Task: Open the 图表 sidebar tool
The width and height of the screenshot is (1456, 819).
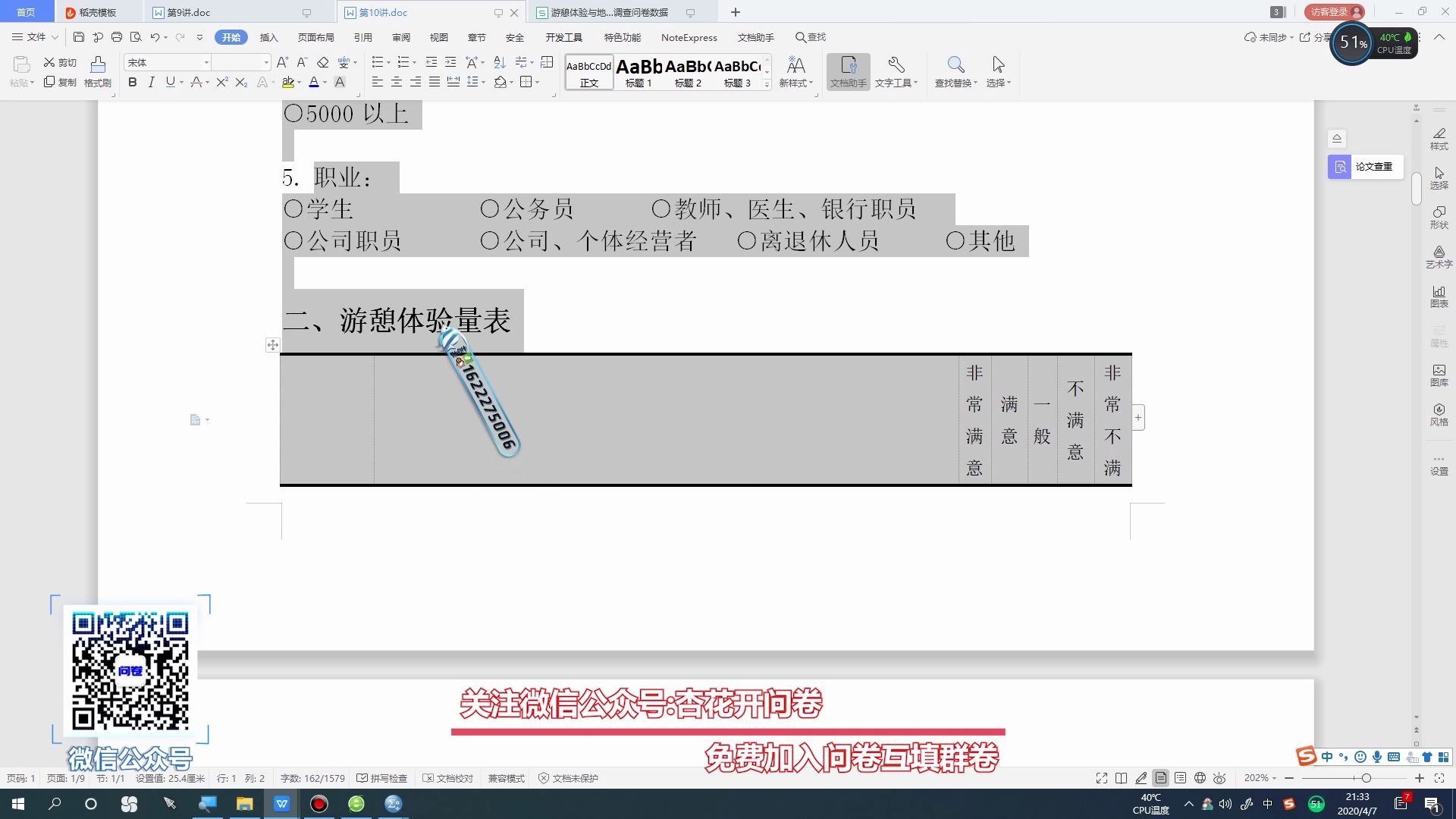Action: tap(1439, 297)
